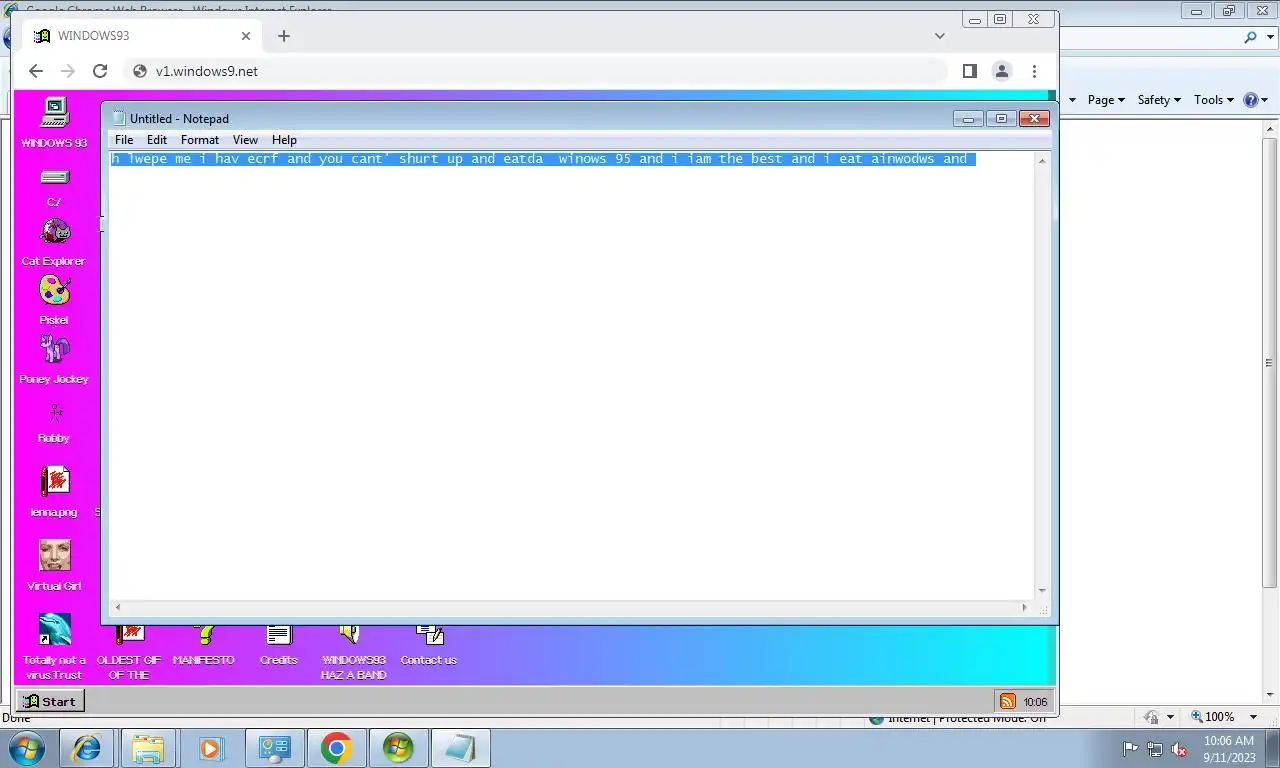
Task: Click the highlighted text line in Notepad
Action: [x=543, y=159]
